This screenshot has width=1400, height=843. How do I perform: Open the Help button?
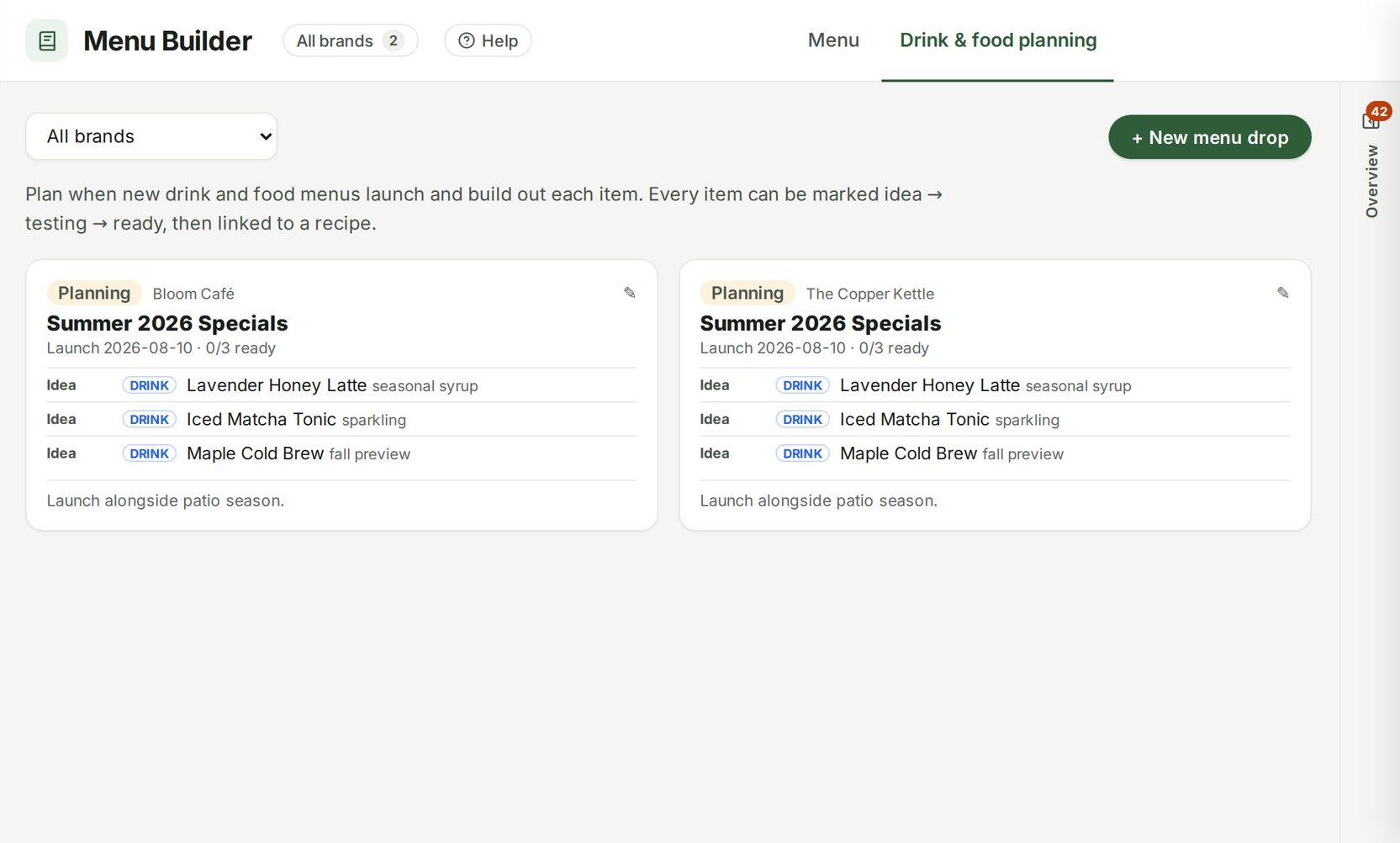488,40
